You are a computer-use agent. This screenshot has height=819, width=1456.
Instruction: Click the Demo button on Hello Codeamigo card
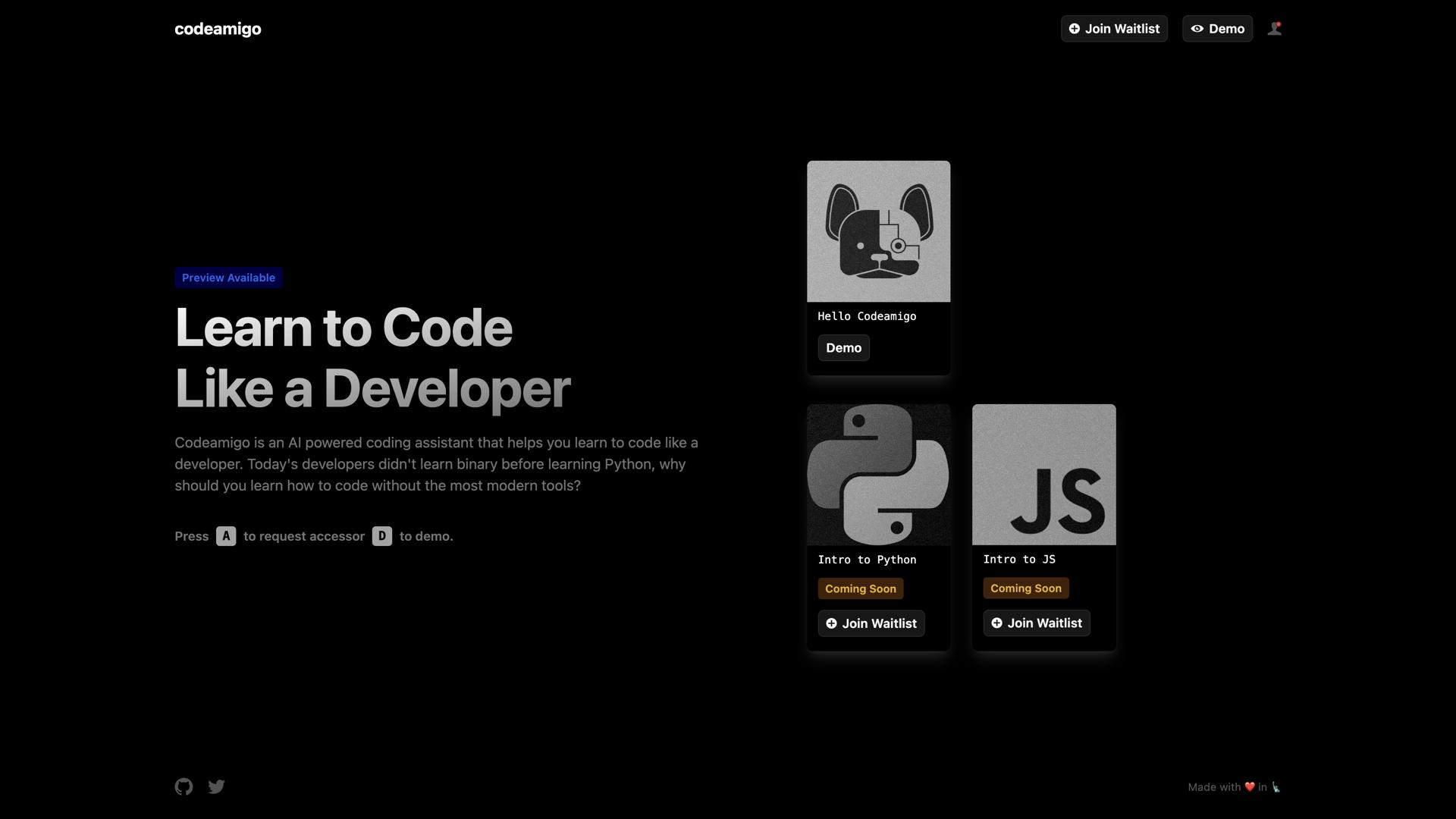843,347
